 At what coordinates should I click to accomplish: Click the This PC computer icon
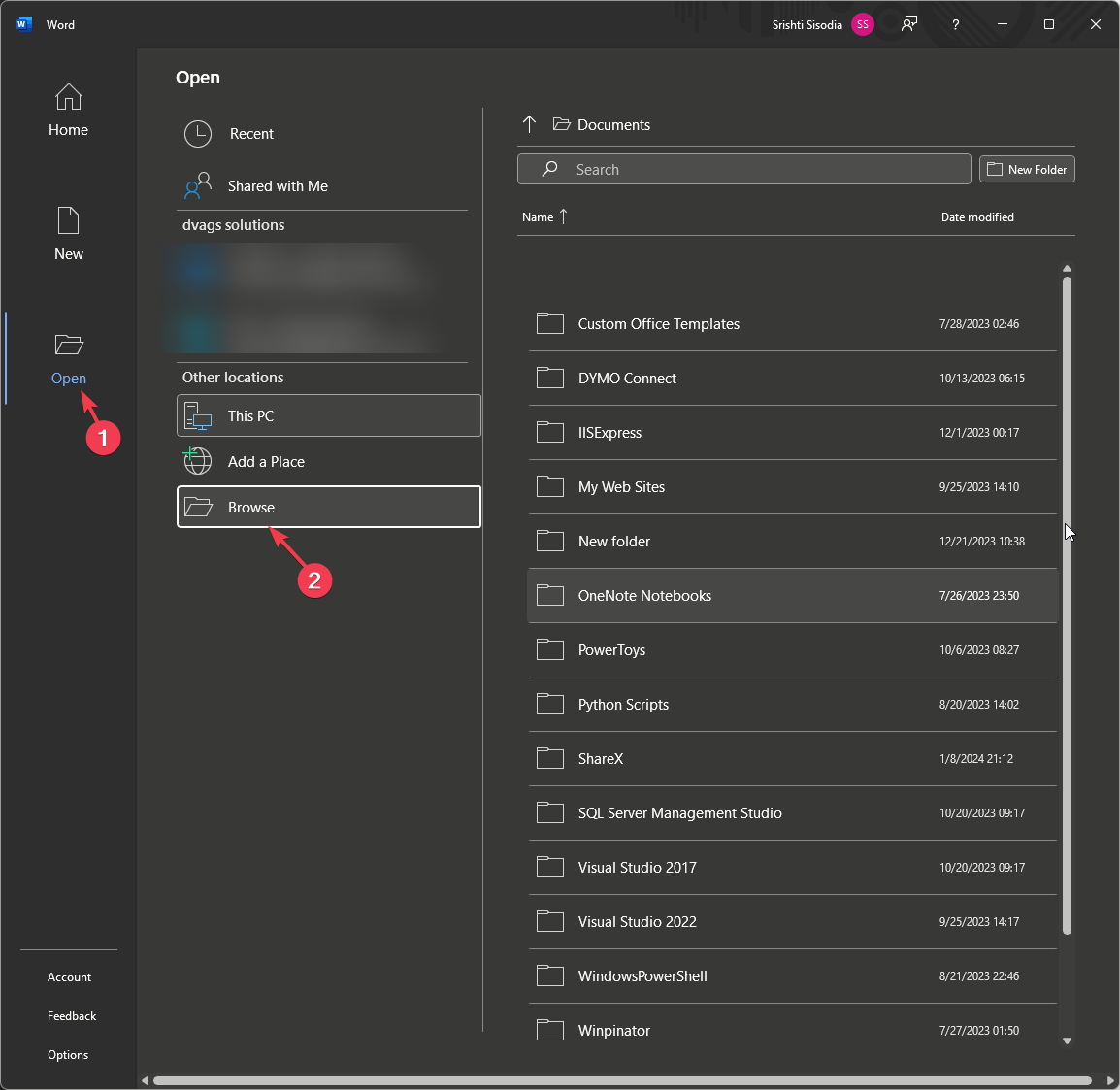tap(198, 415)
